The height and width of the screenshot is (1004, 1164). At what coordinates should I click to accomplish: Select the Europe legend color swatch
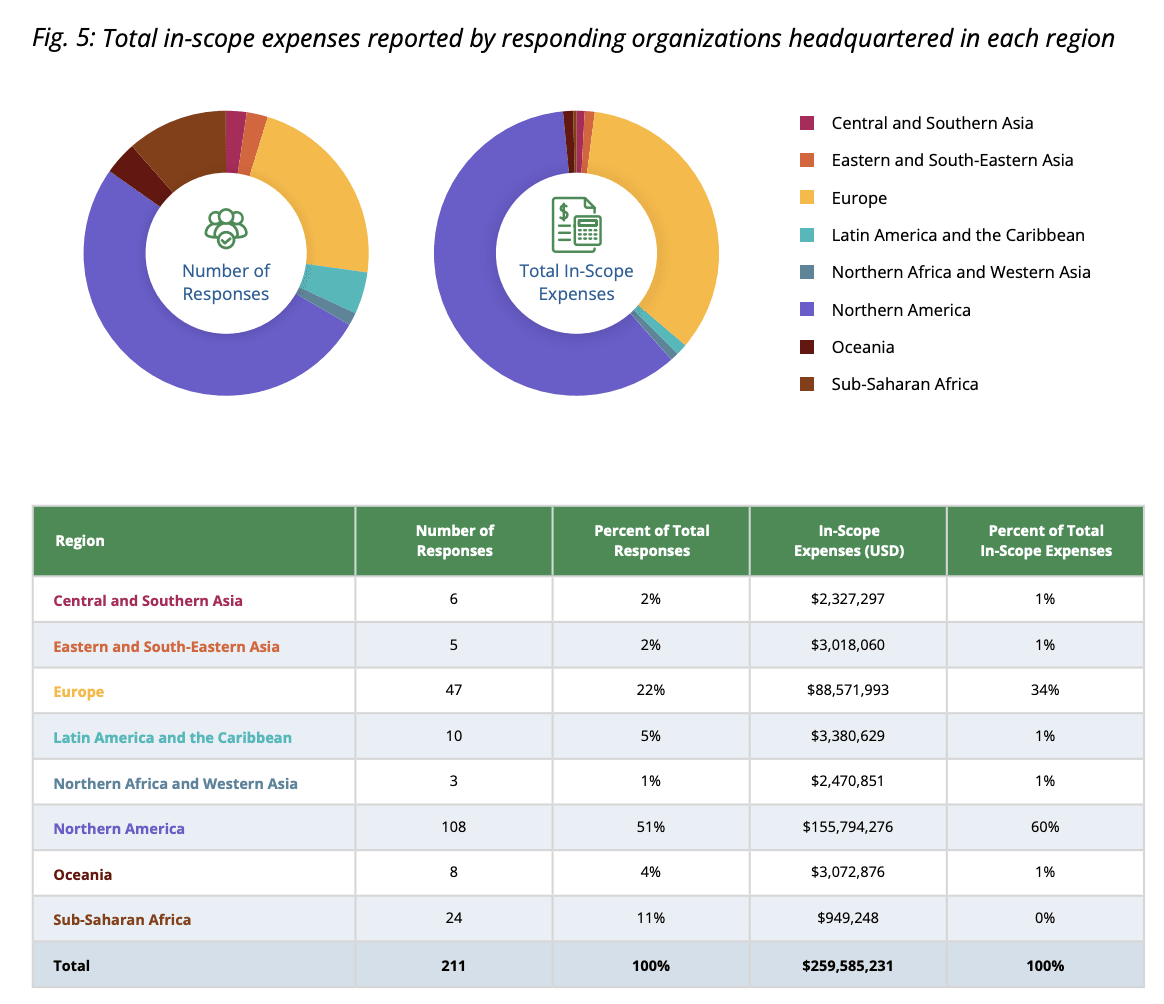pyautogui.click(x=806, y=197)
